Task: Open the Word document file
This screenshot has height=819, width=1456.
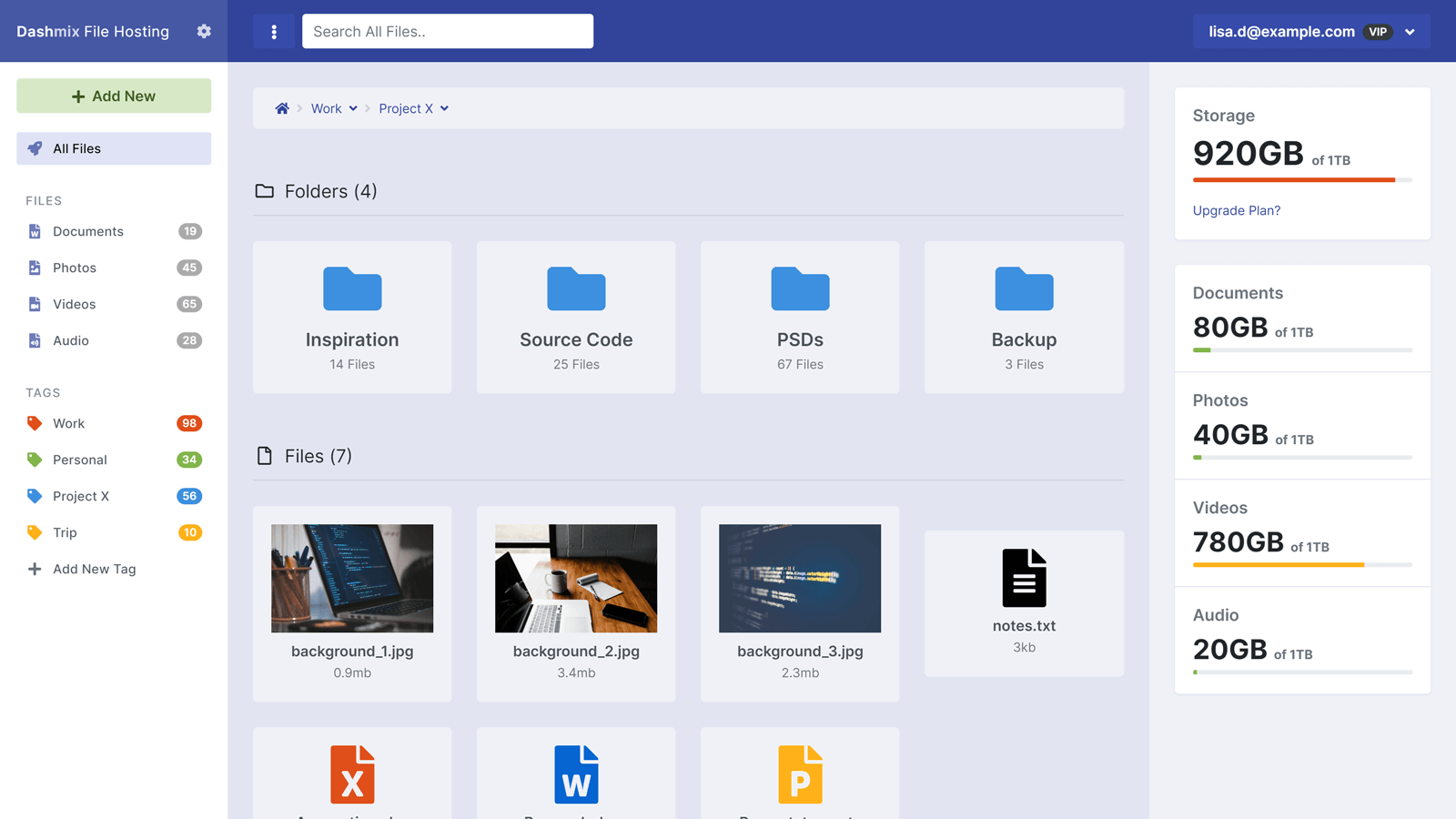Action: (576, 774)
